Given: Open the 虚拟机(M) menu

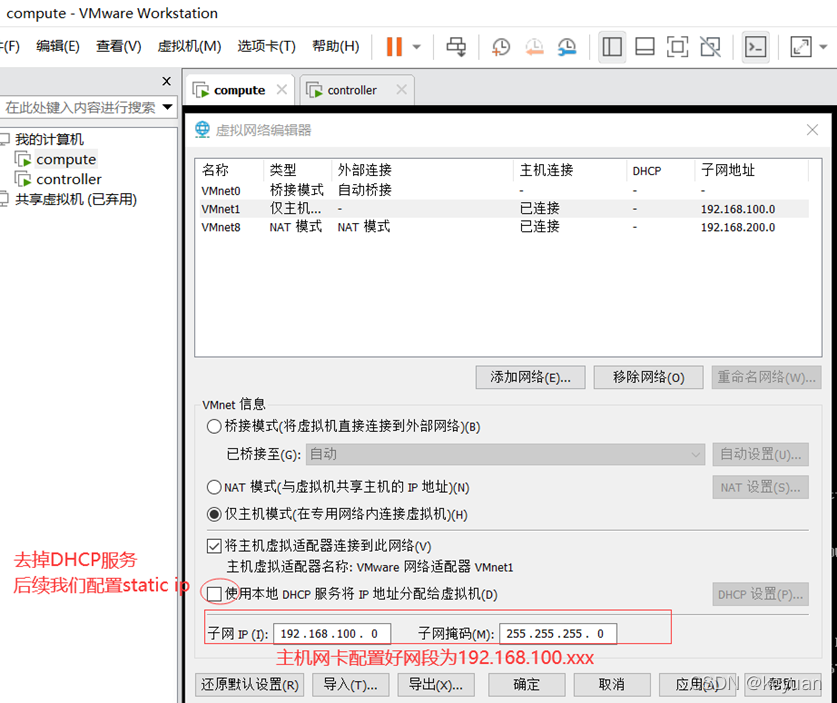Looking at the screenshot, I should (189, 46).
